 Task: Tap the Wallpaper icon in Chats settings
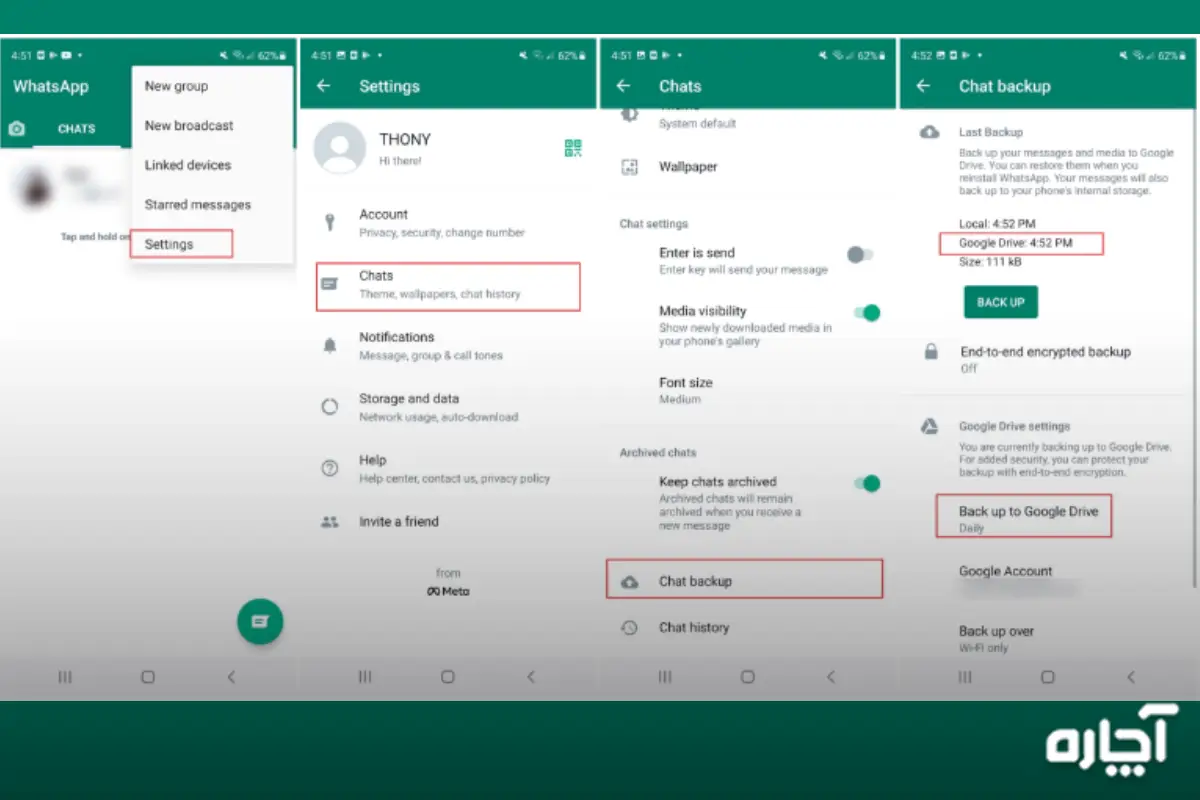pyautogui.click(x=631, y=167)
